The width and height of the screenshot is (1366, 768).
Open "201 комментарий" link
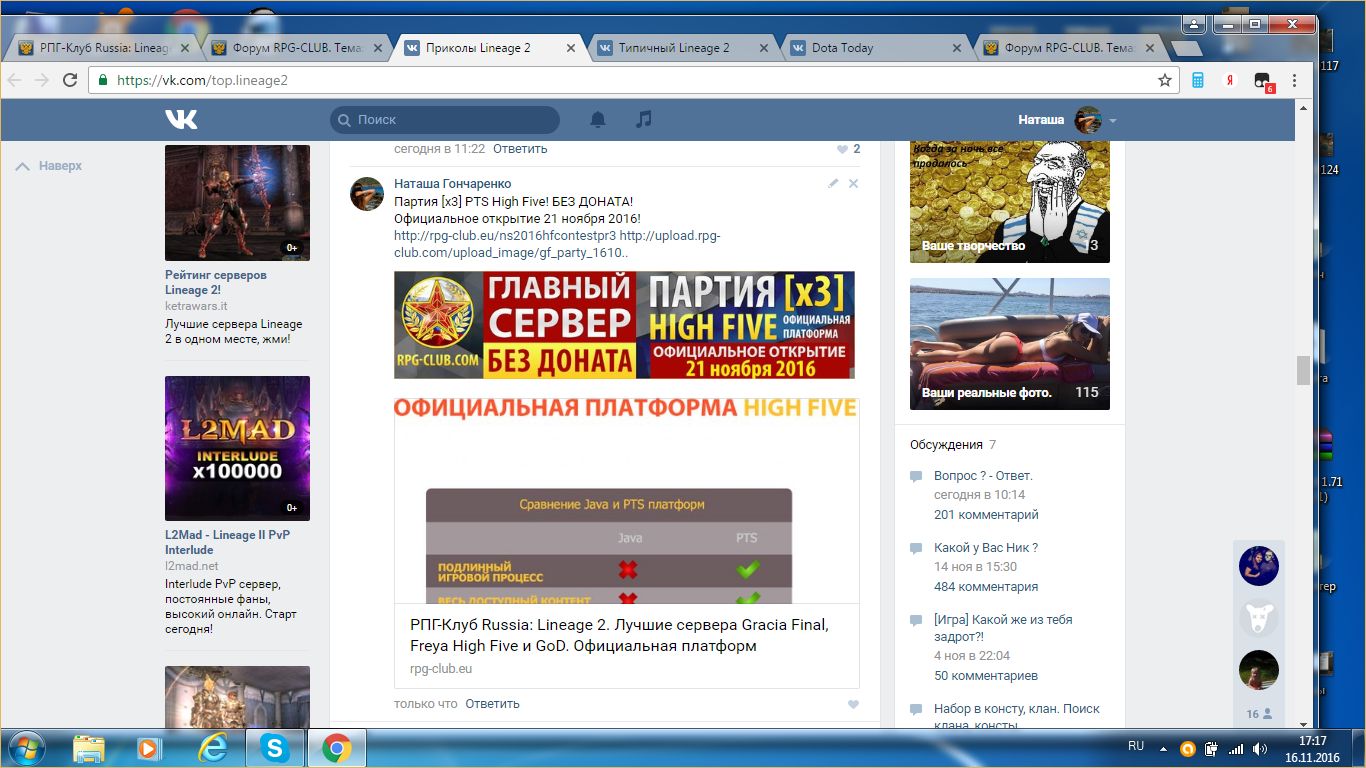coord(986,515)
